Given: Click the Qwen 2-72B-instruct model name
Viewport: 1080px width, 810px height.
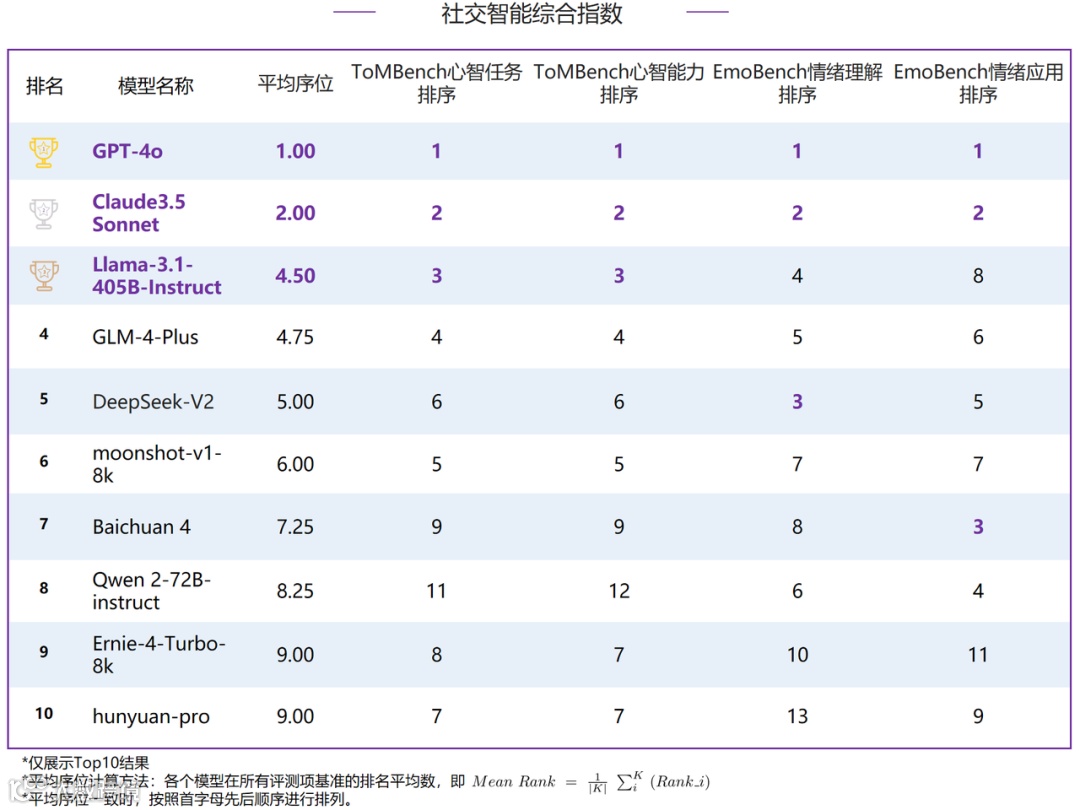Looking at the screenshot, I should (x=152, y=590).
